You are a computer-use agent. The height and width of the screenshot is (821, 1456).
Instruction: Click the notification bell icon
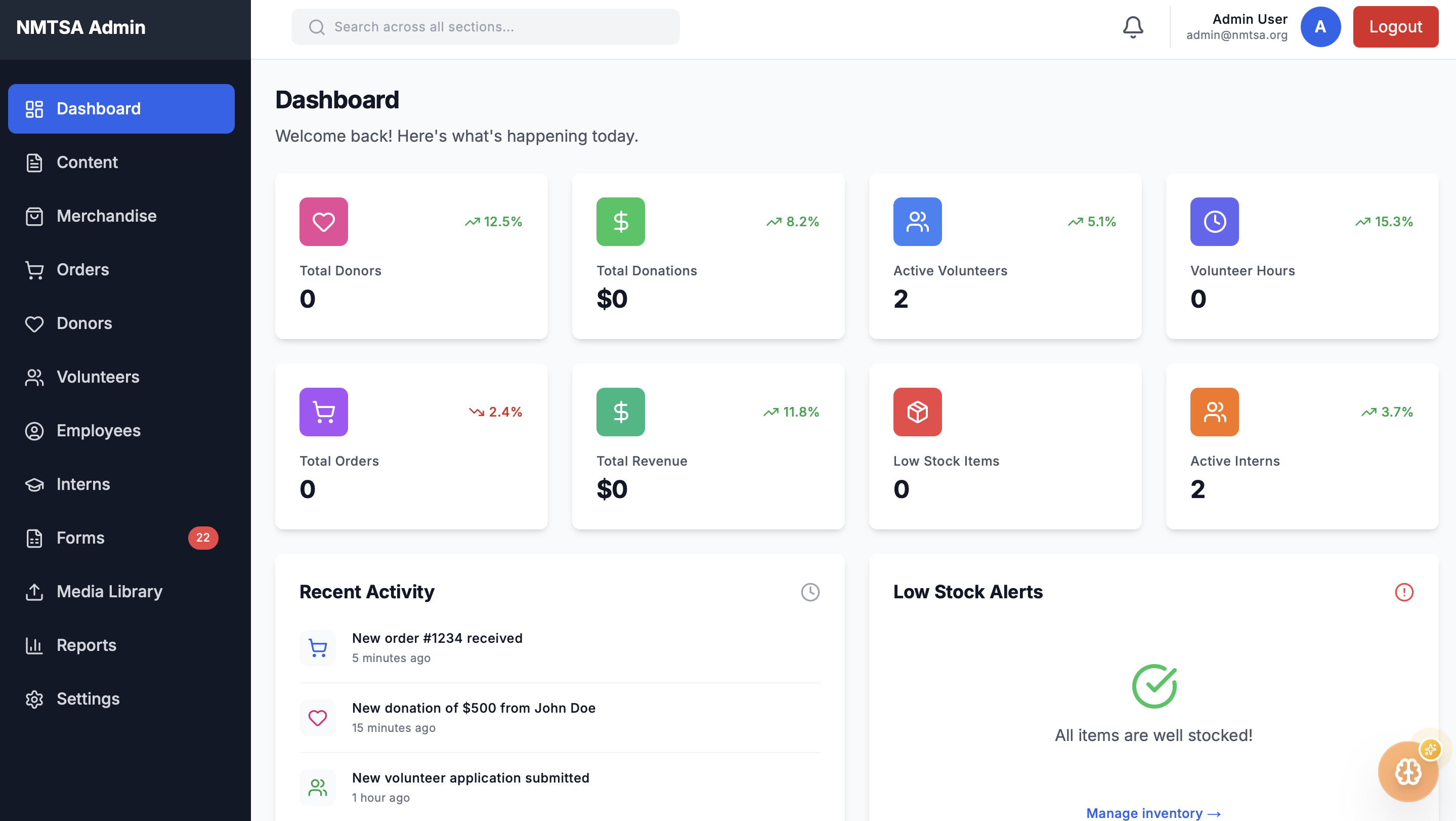point(1133,27)
